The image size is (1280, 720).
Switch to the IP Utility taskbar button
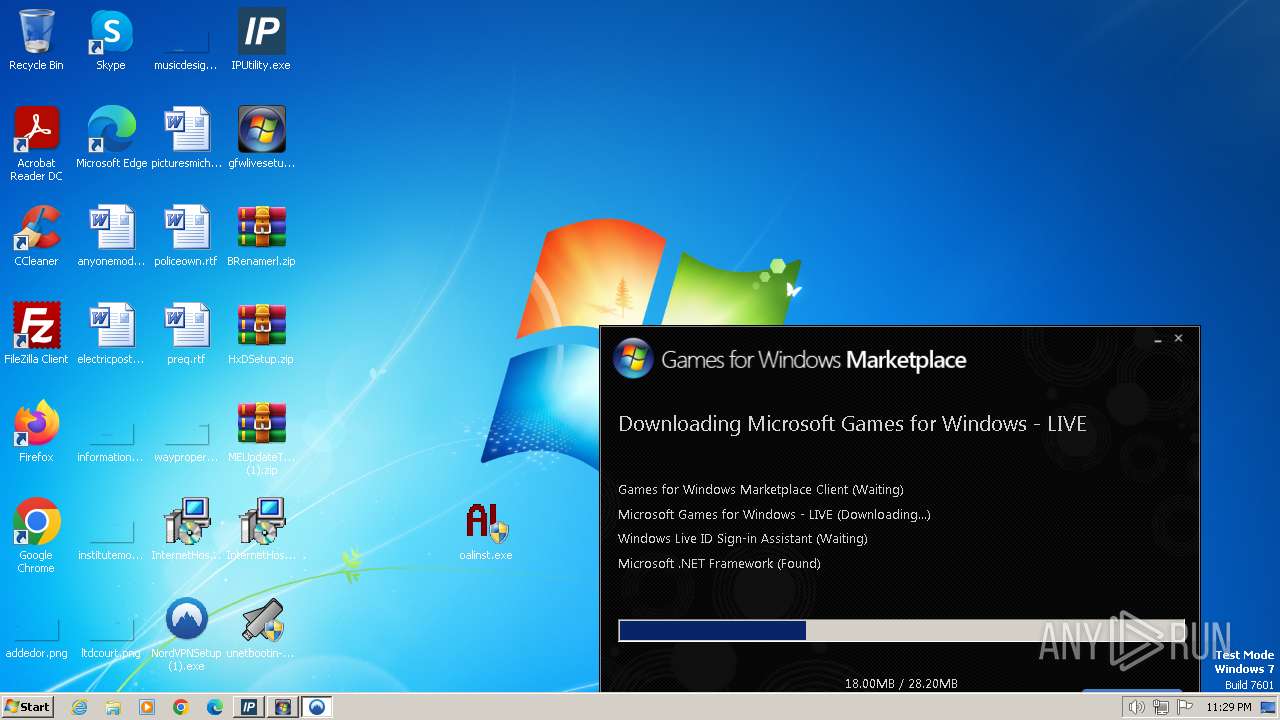pos(249,707)
